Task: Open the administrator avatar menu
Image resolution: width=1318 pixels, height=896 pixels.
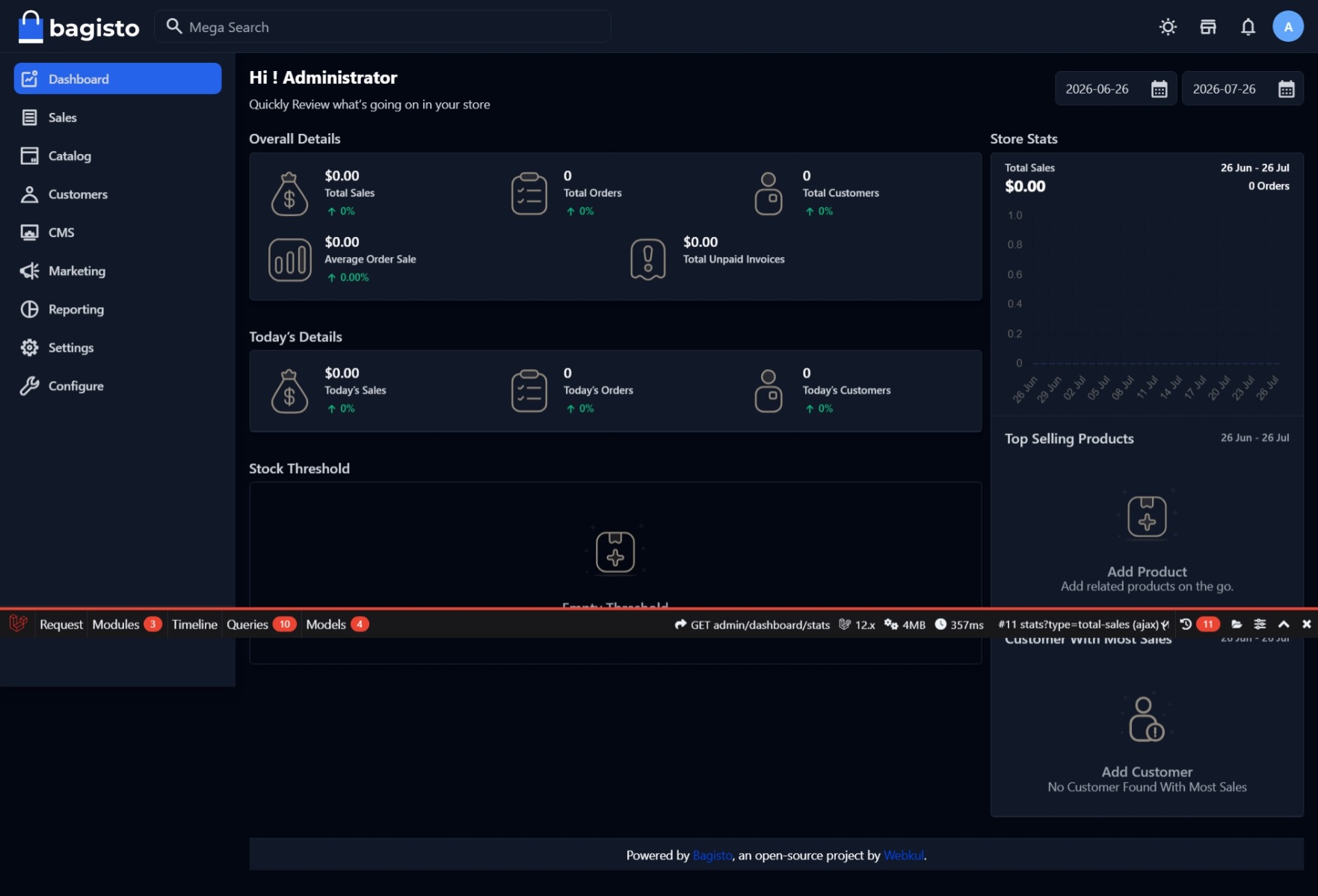Action: (1287, 27)
